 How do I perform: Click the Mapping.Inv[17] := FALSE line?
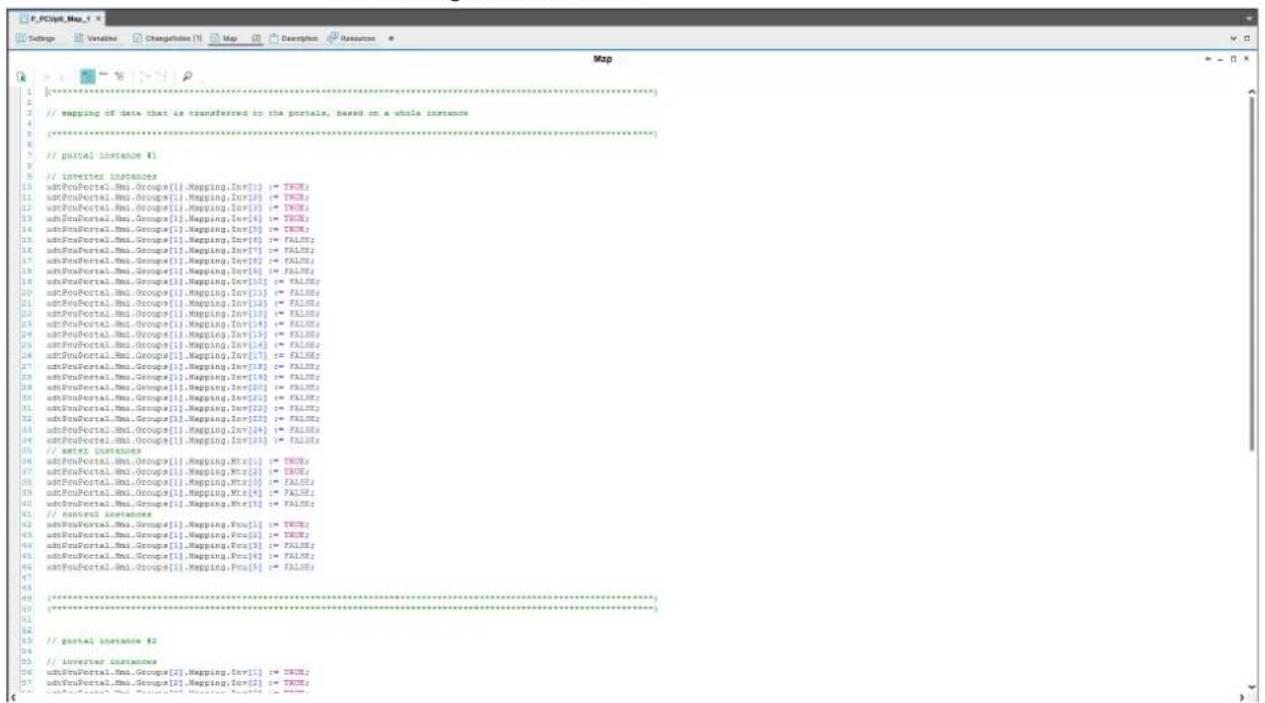click(183, 355)
